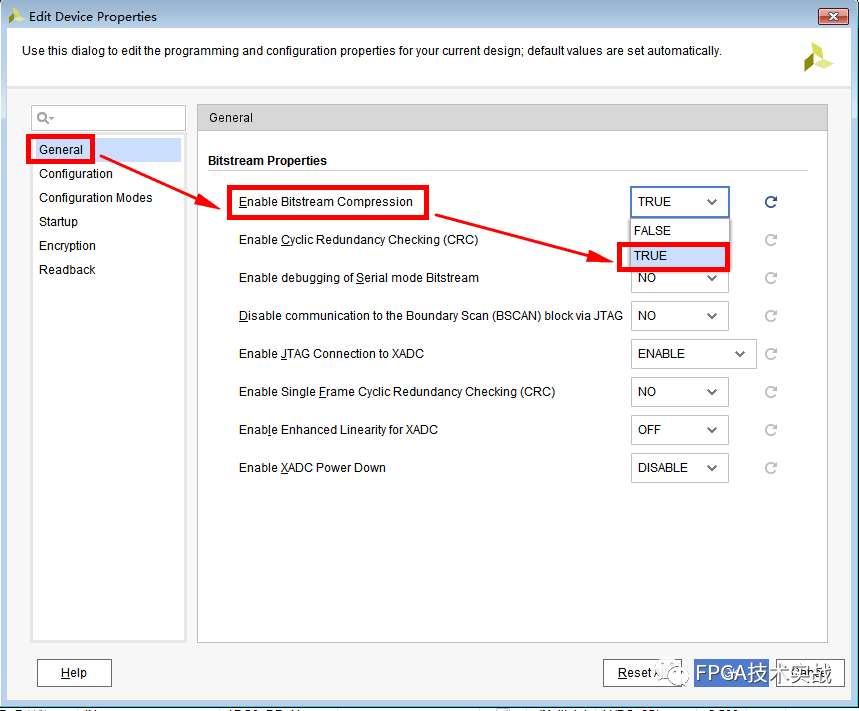Click the Help button
This screenshot has width=859, height=711.
pyautogui.click(x=74, y=673)
